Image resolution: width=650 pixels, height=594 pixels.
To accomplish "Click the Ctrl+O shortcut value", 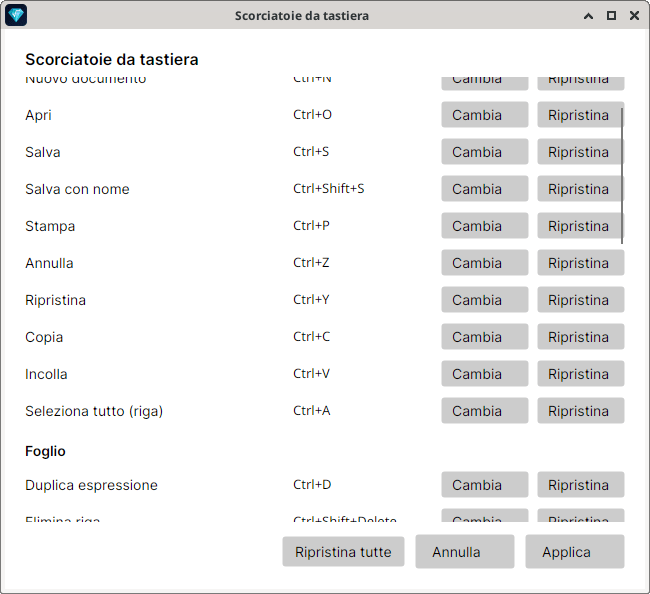I will tap(312, 115).
